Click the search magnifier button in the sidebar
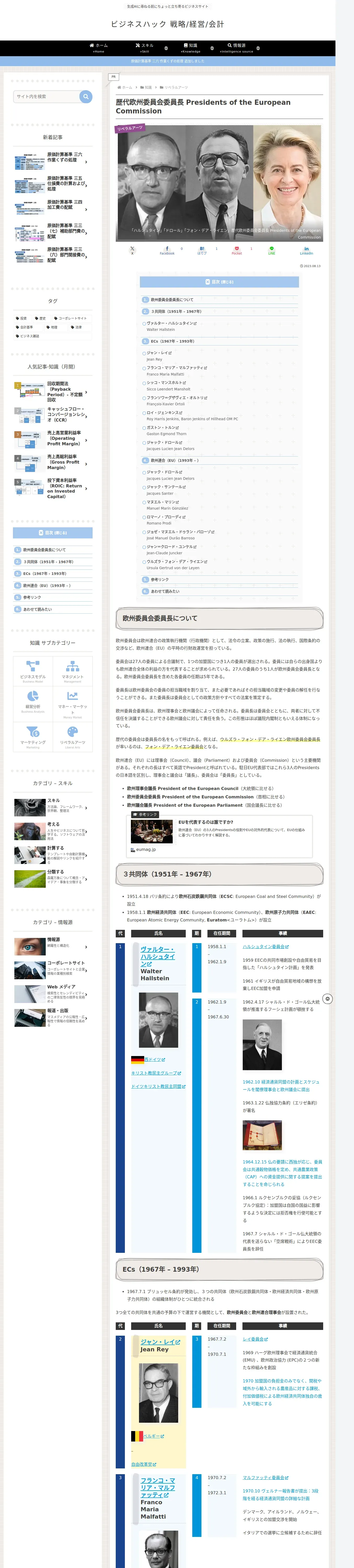 pos(86,96)
